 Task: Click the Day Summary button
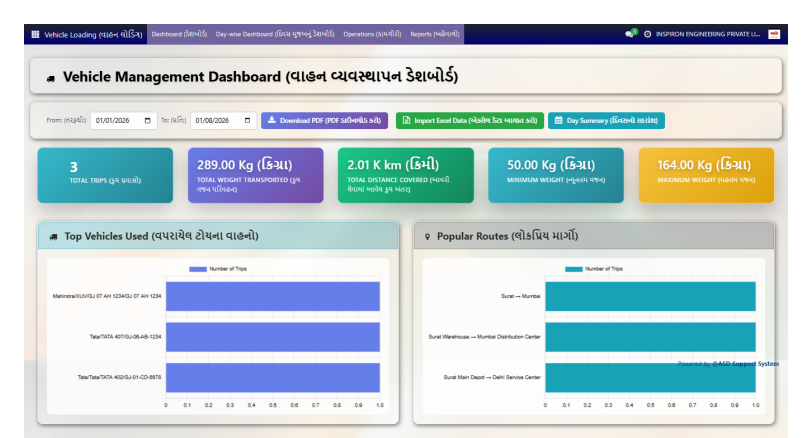606,121
